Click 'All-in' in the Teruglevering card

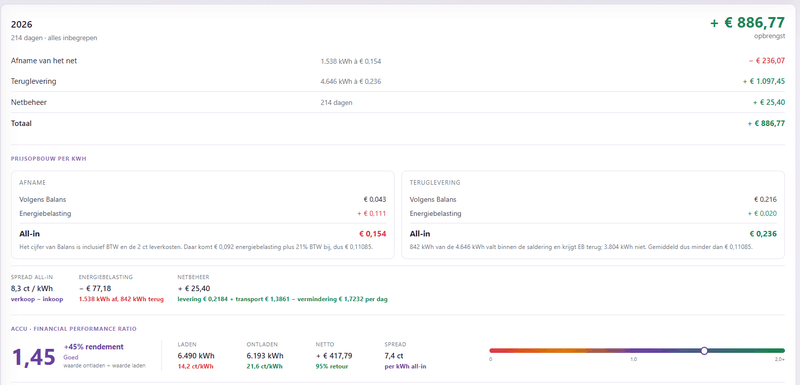coord(420,234)
